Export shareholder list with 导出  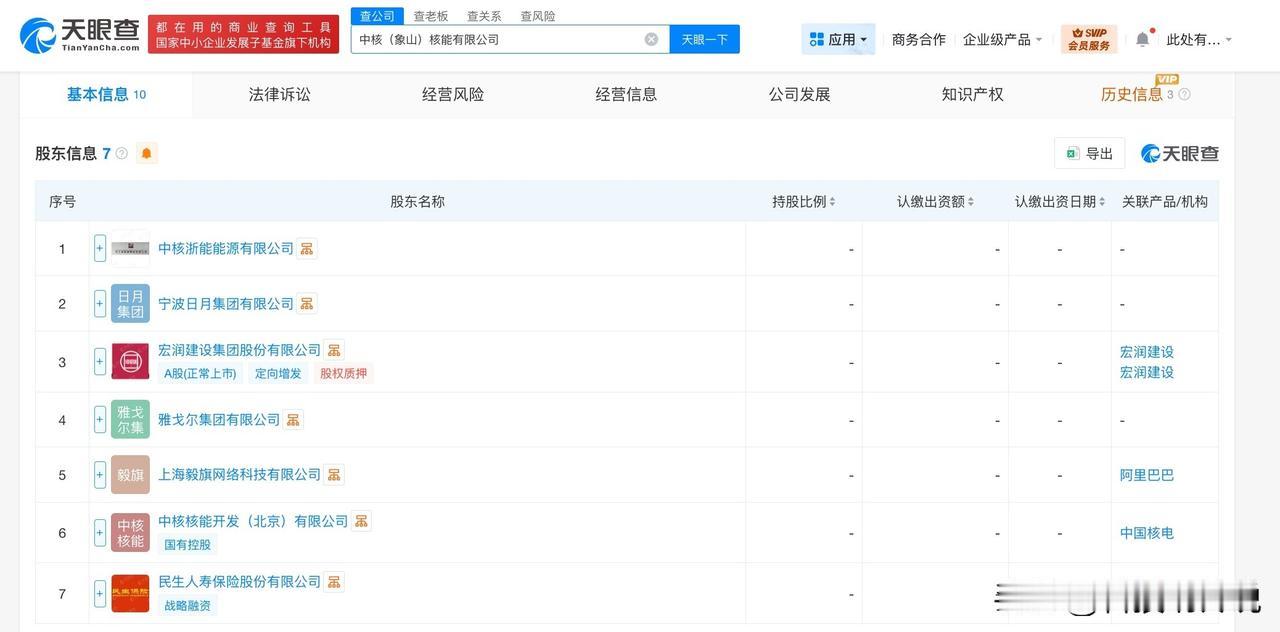(1089, 153)
